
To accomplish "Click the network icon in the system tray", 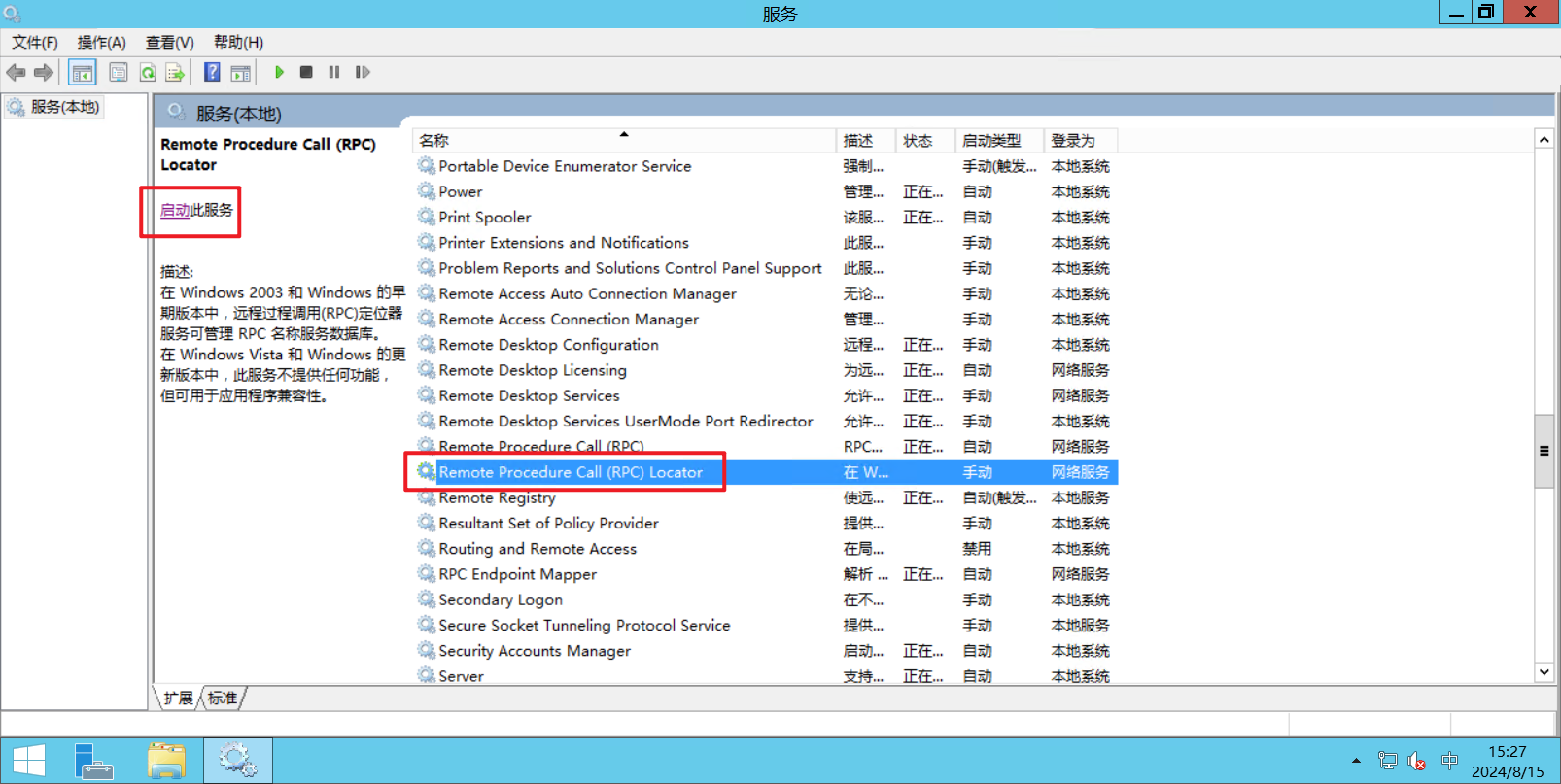I will point(1388,762).
